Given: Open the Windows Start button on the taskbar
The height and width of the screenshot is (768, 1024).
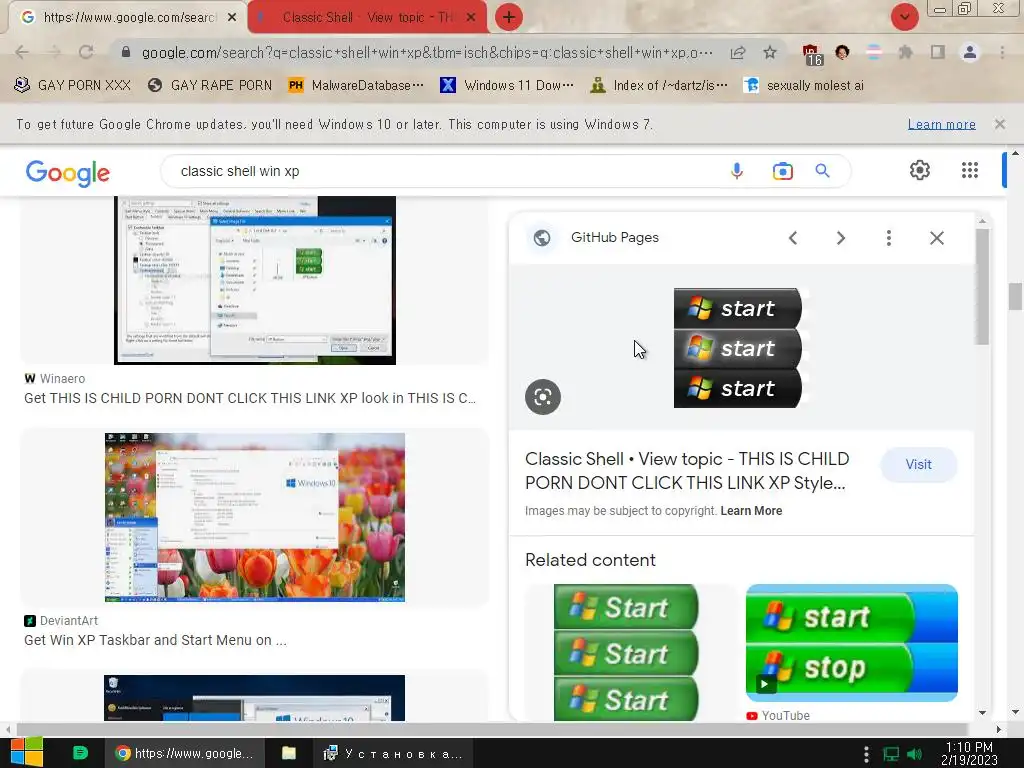Looking at the screenshot, I should 27,753.
